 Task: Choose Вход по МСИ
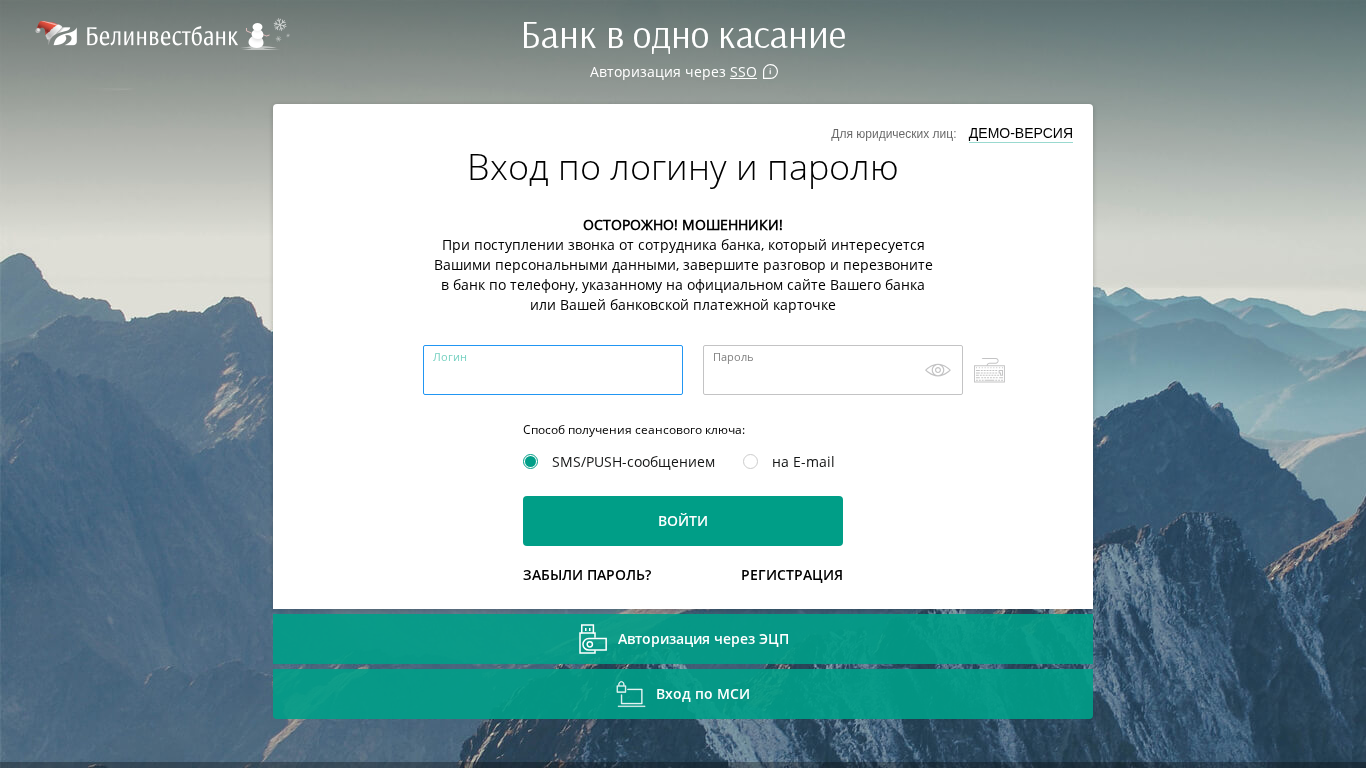point(683,694)
